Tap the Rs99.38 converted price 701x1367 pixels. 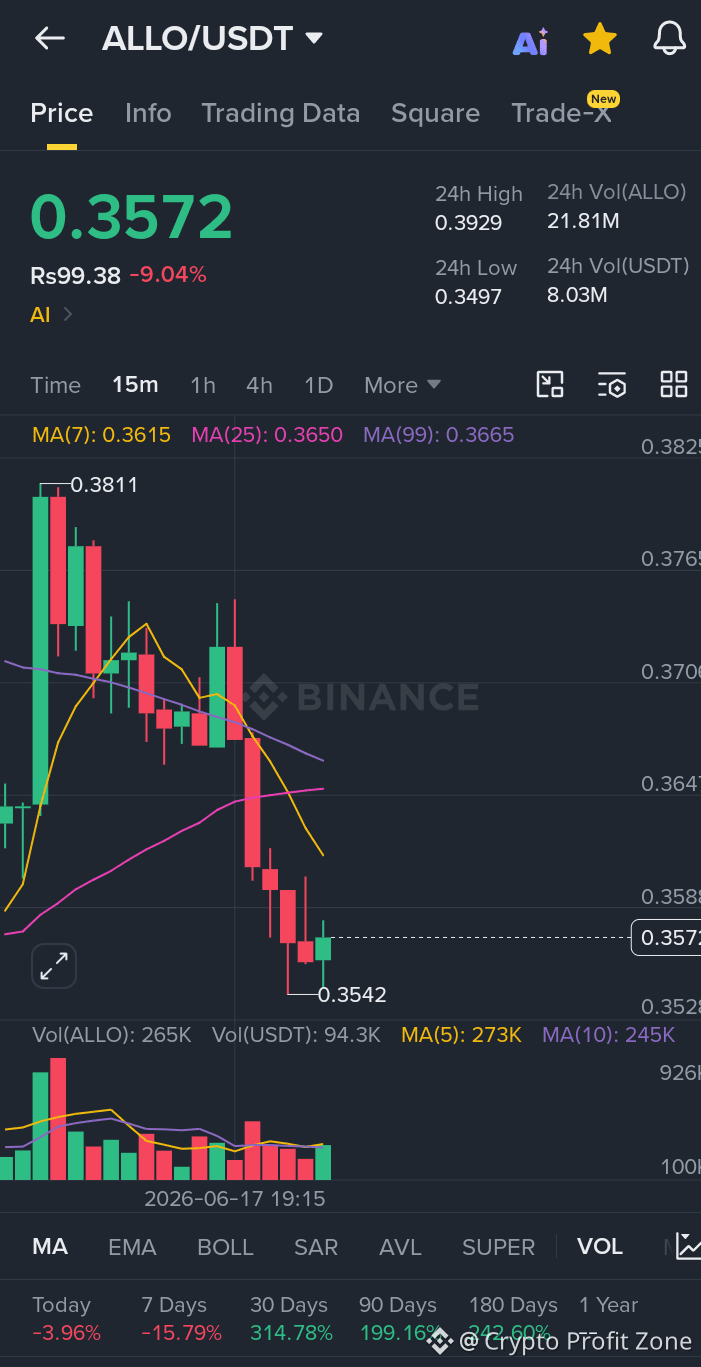[75, 275]
